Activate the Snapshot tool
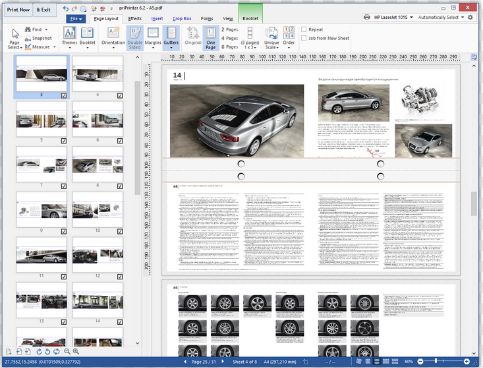The height and width of the screenshot is (368, 483). pos(39,38)
